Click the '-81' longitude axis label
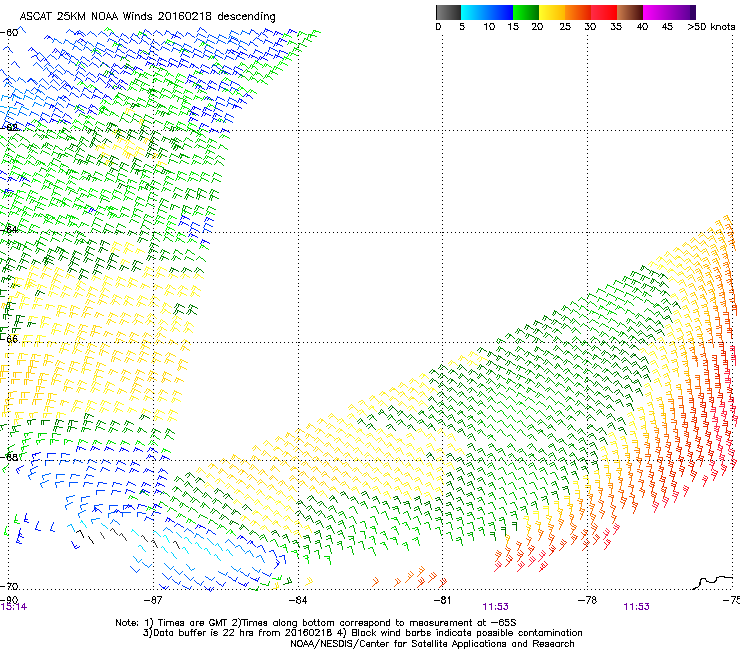 (442, 600)
